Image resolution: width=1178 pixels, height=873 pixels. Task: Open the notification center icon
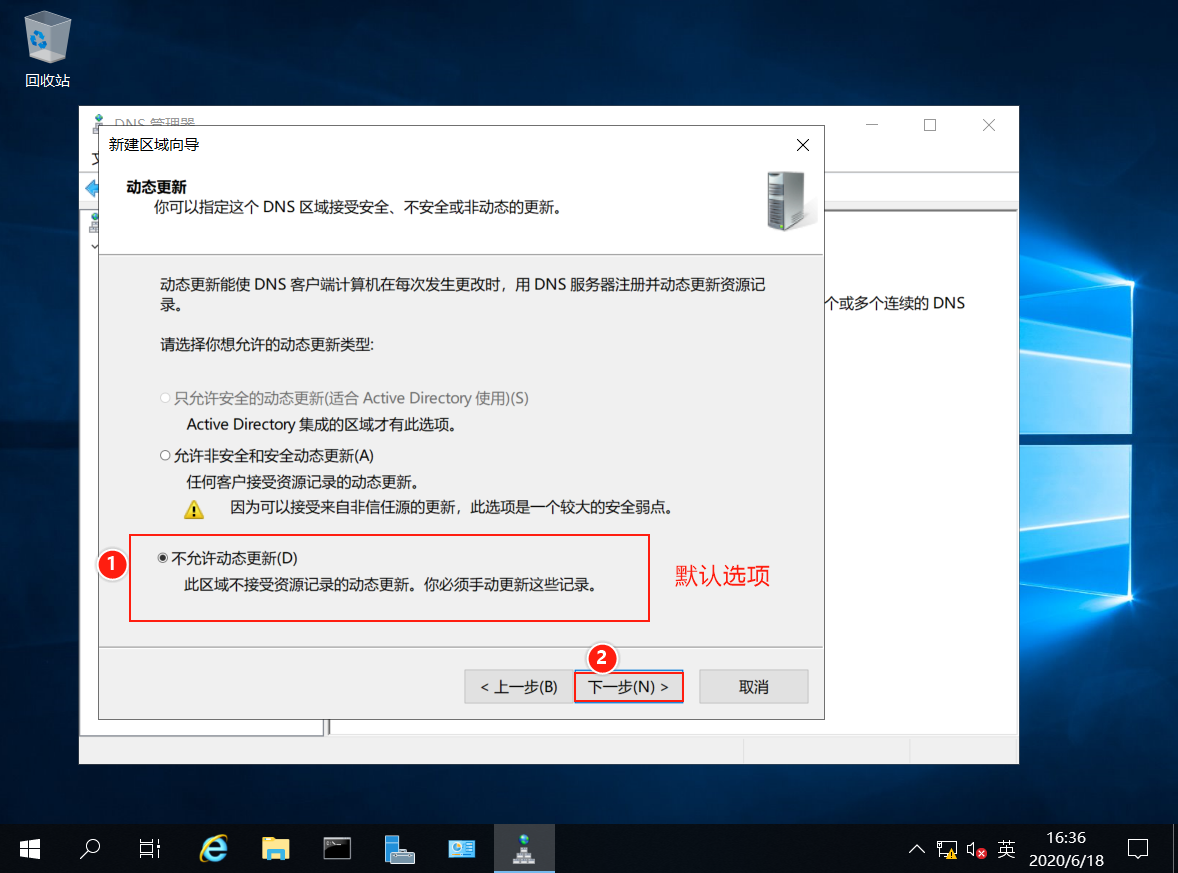tap(1138, 849)
